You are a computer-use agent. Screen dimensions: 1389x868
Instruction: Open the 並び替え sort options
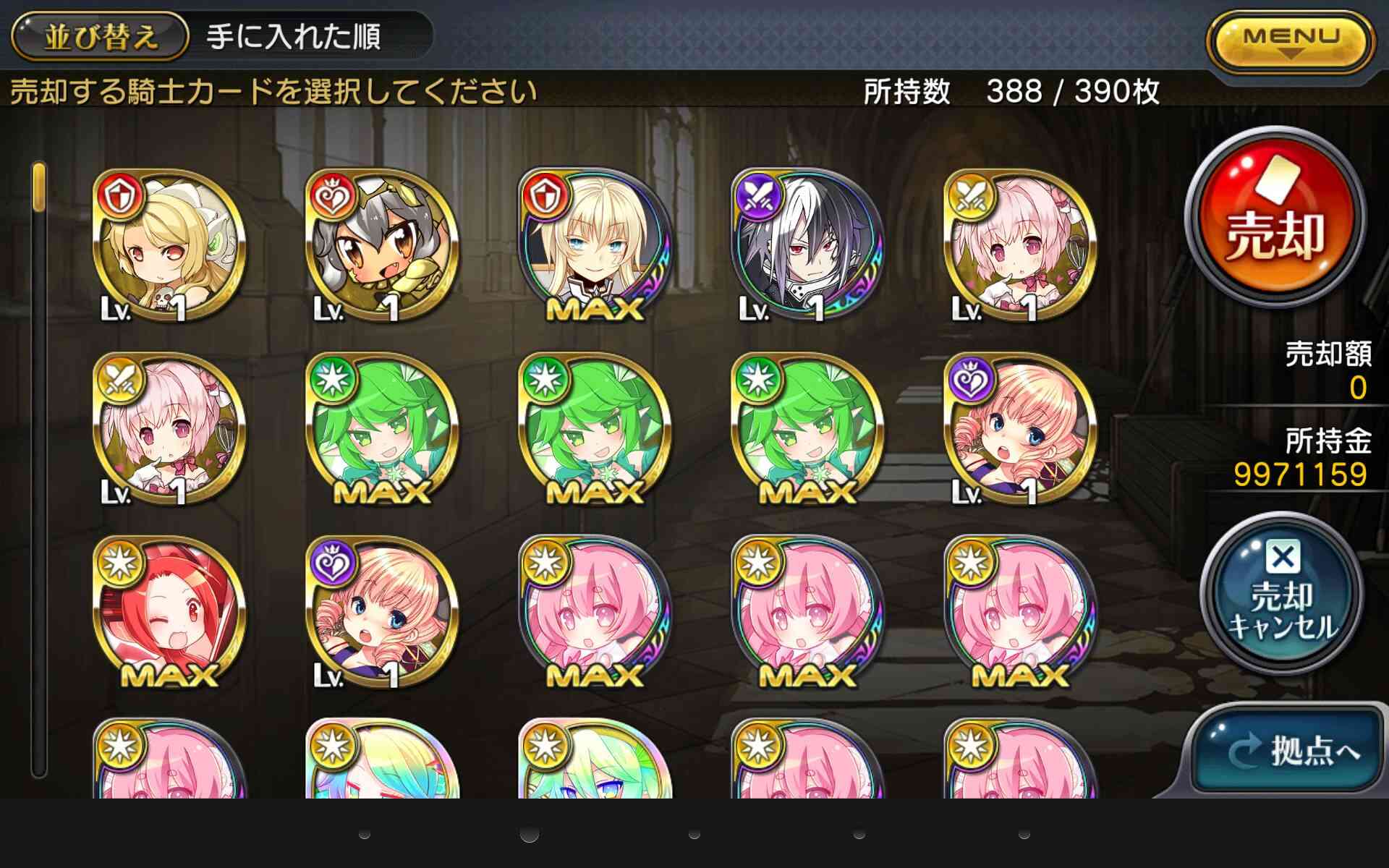pyautogui.click(x=101, y=36)
